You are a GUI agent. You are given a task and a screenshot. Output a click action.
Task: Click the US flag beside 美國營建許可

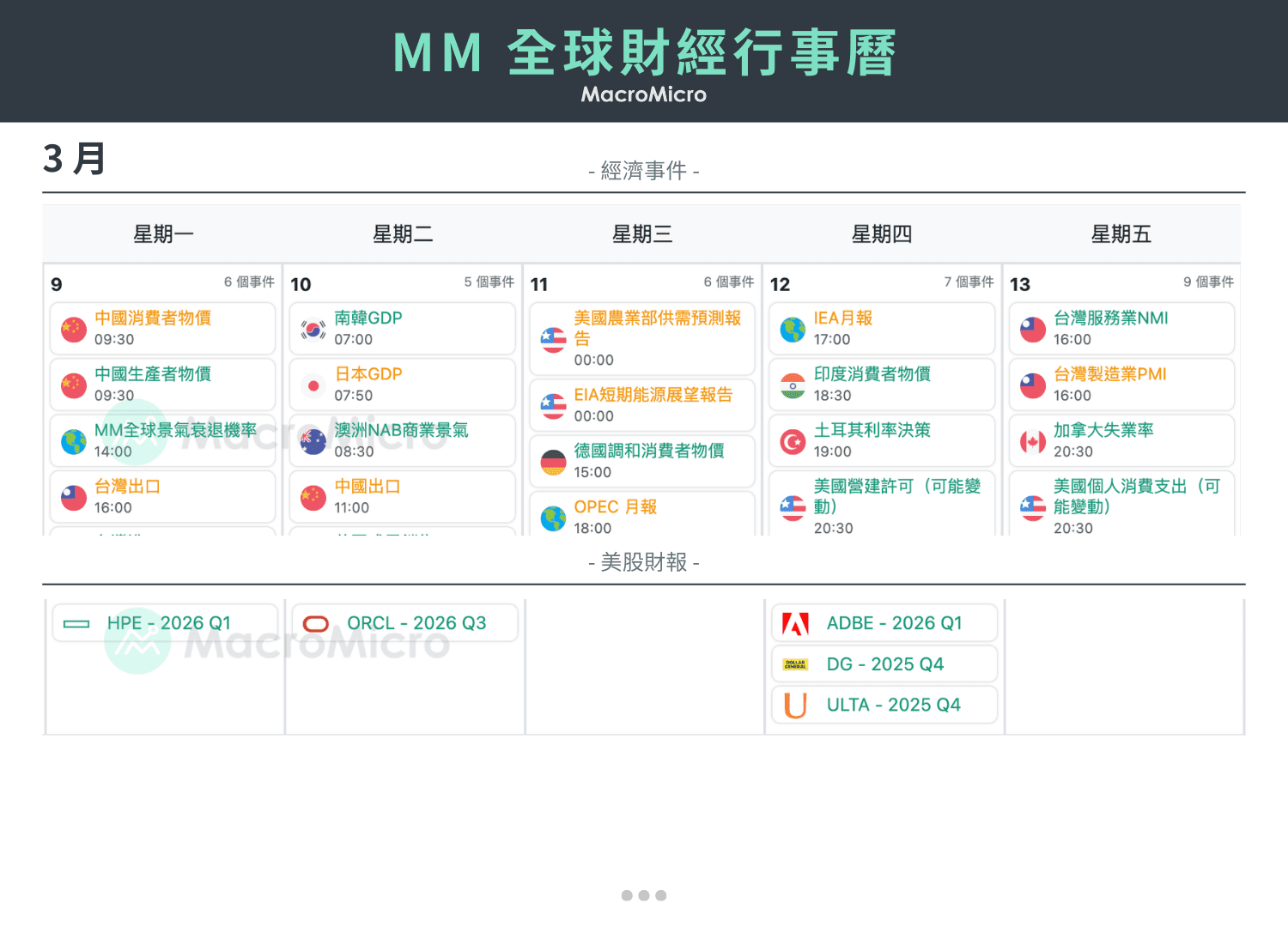793,507
